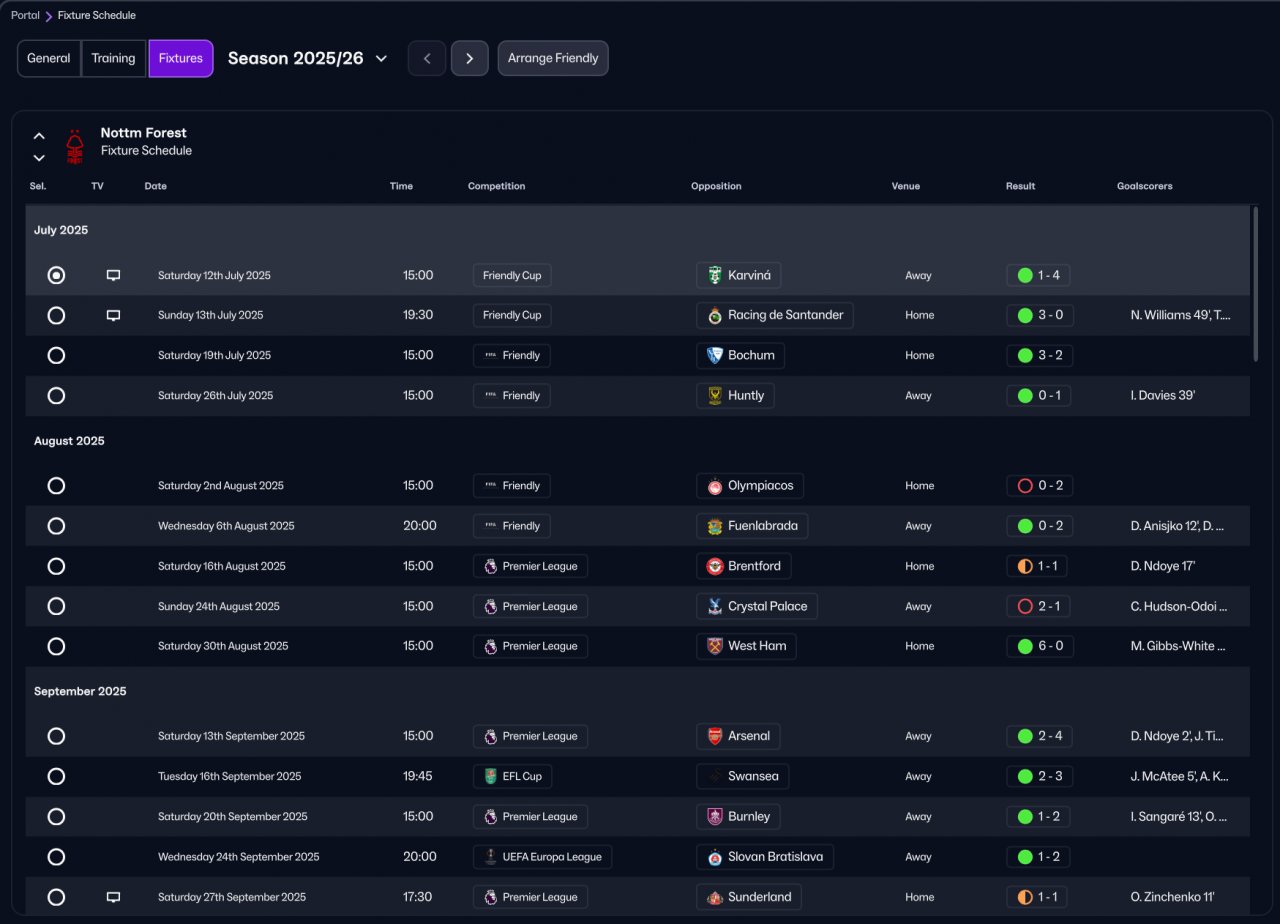
Task: Open the Friendly Cup tag in Karviná row
Action: [512, 275]
